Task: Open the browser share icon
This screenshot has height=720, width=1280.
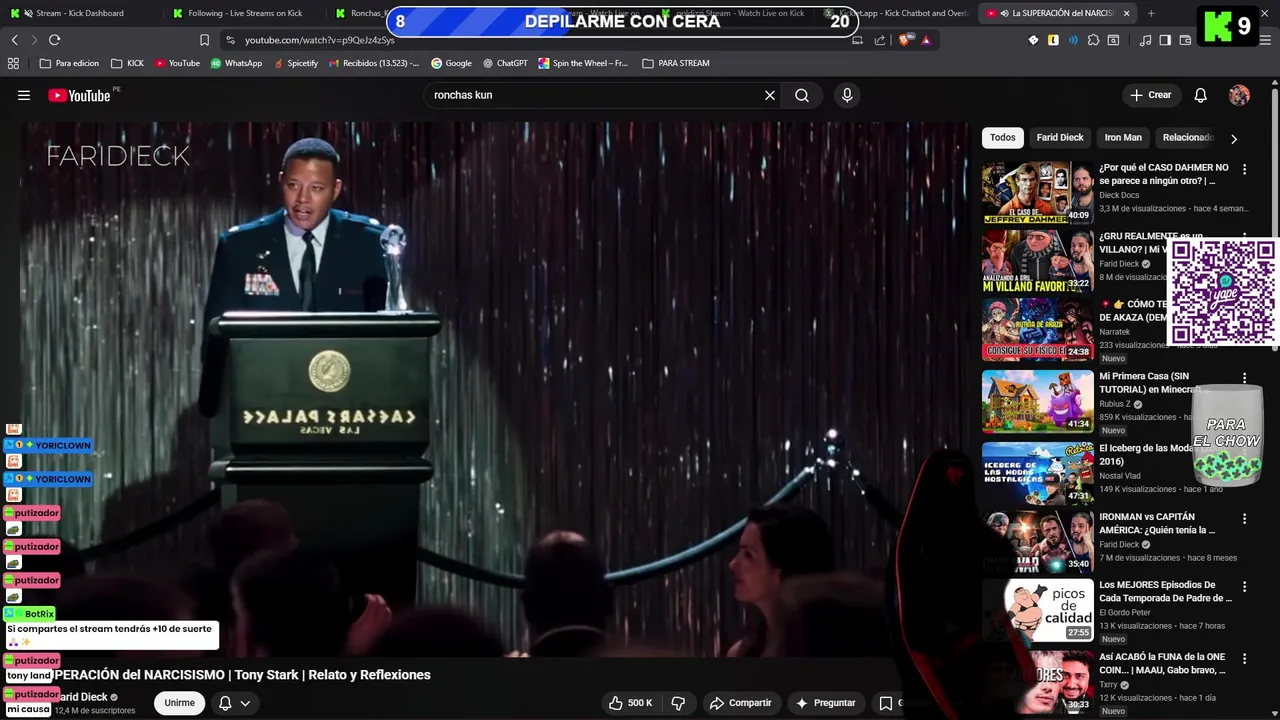Action: coord(880,40)
